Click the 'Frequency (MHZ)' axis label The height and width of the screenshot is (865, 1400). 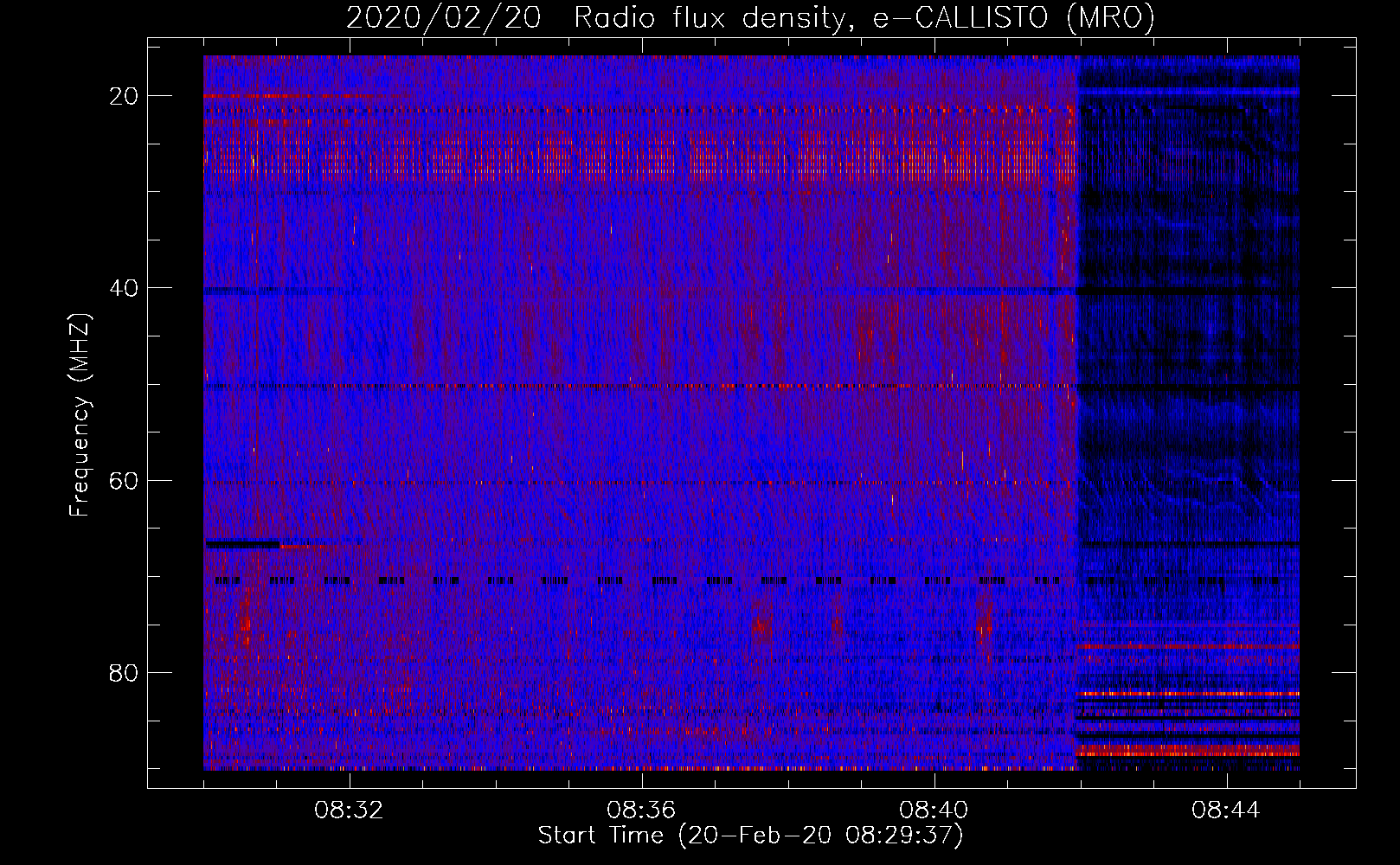80,415
